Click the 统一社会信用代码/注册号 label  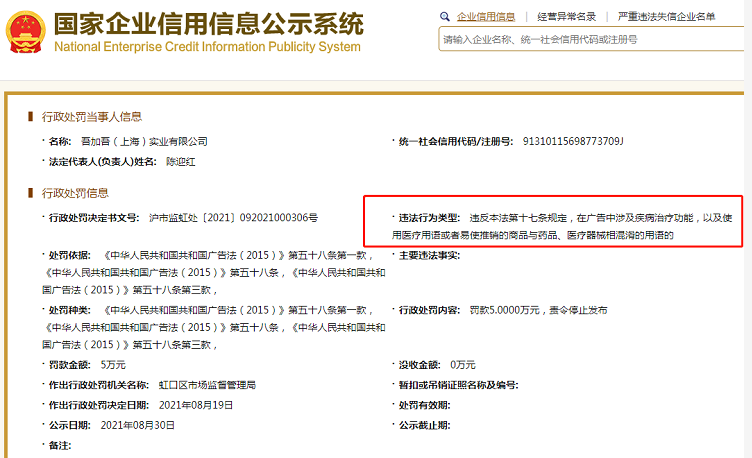coord(456,141)
